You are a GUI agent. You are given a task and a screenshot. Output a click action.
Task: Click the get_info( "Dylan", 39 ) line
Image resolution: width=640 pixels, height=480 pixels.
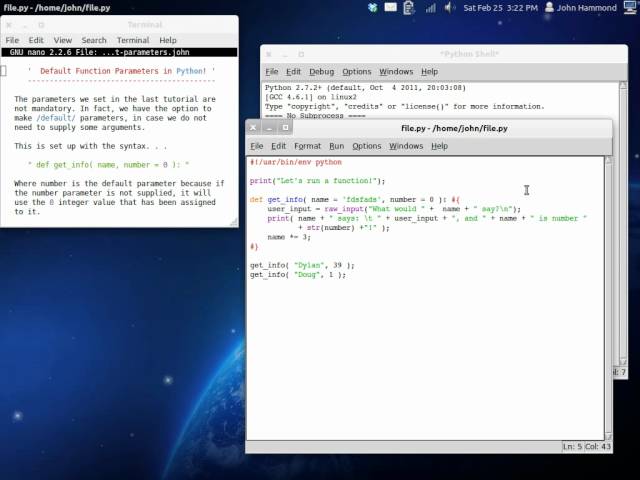click(x=302, y=265)
